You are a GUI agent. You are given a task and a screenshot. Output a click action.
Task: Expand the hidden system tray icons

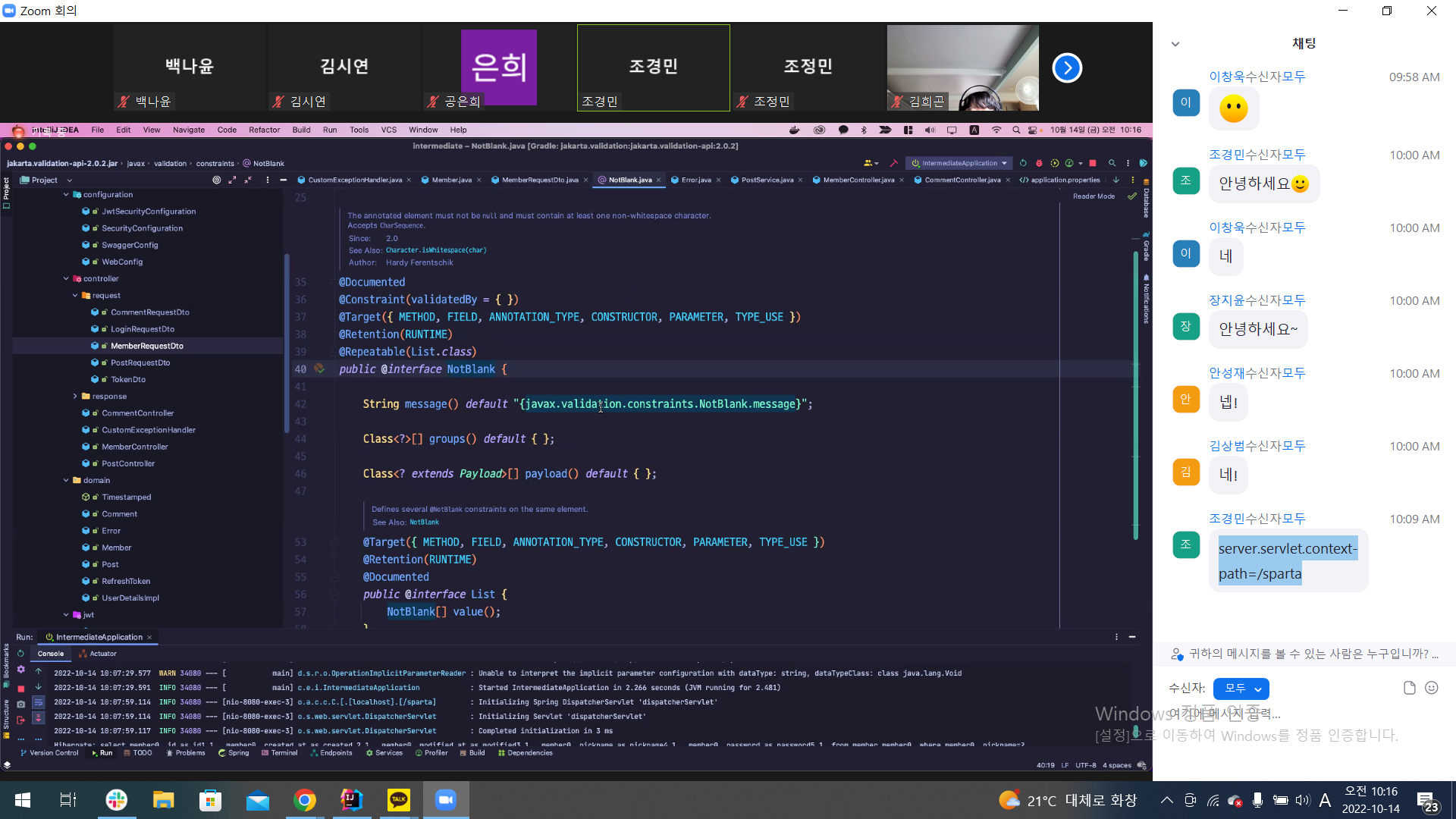click(x=1167, y=800)
